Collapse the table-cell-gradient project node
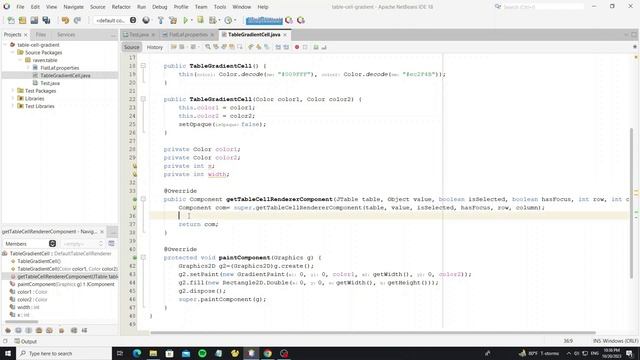 pyautogui.click(x=5, y=45)
